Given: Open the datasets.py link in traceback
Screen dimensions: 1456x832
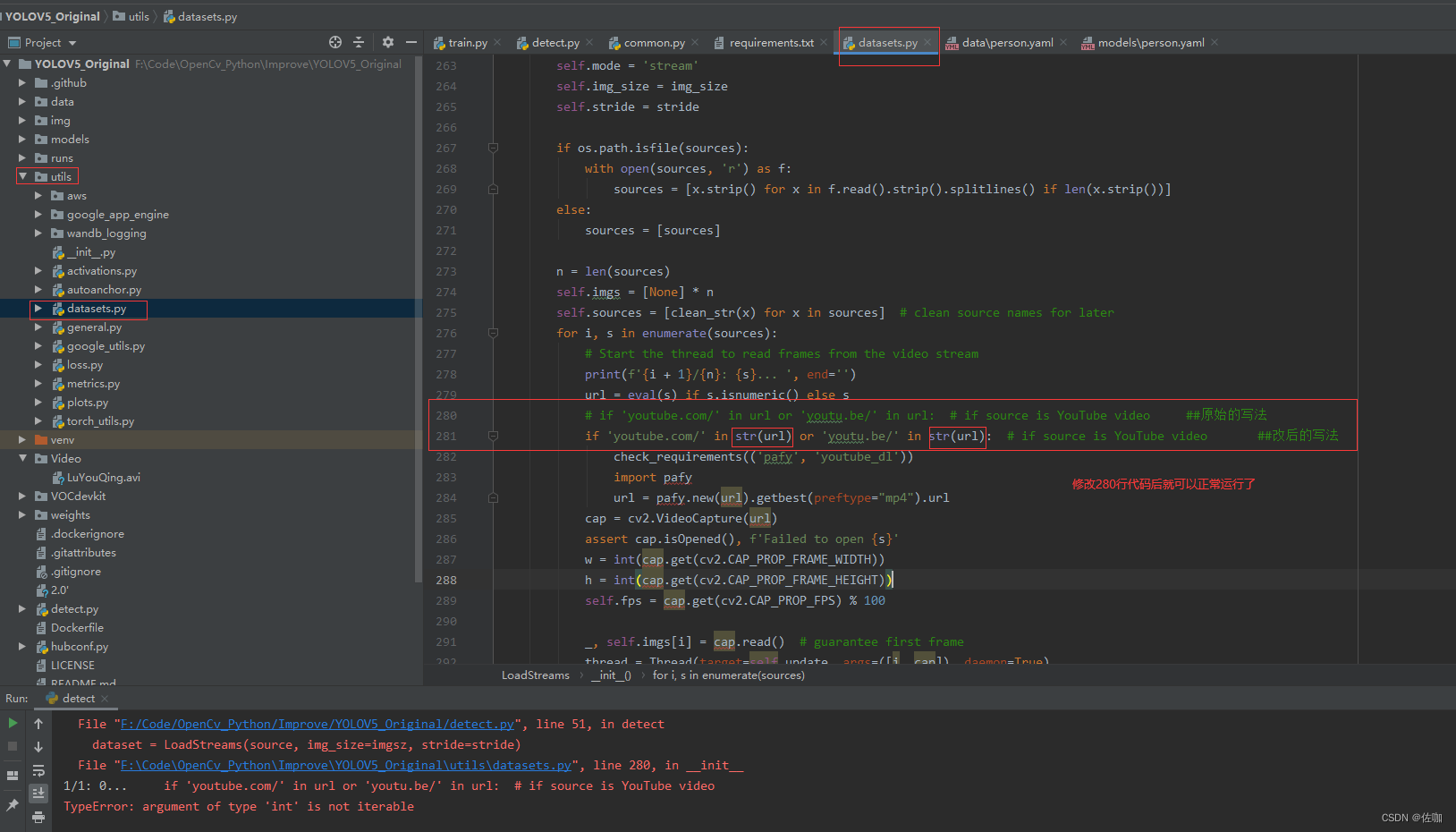Looking at the screenshot, I should [x=345, y=765].
